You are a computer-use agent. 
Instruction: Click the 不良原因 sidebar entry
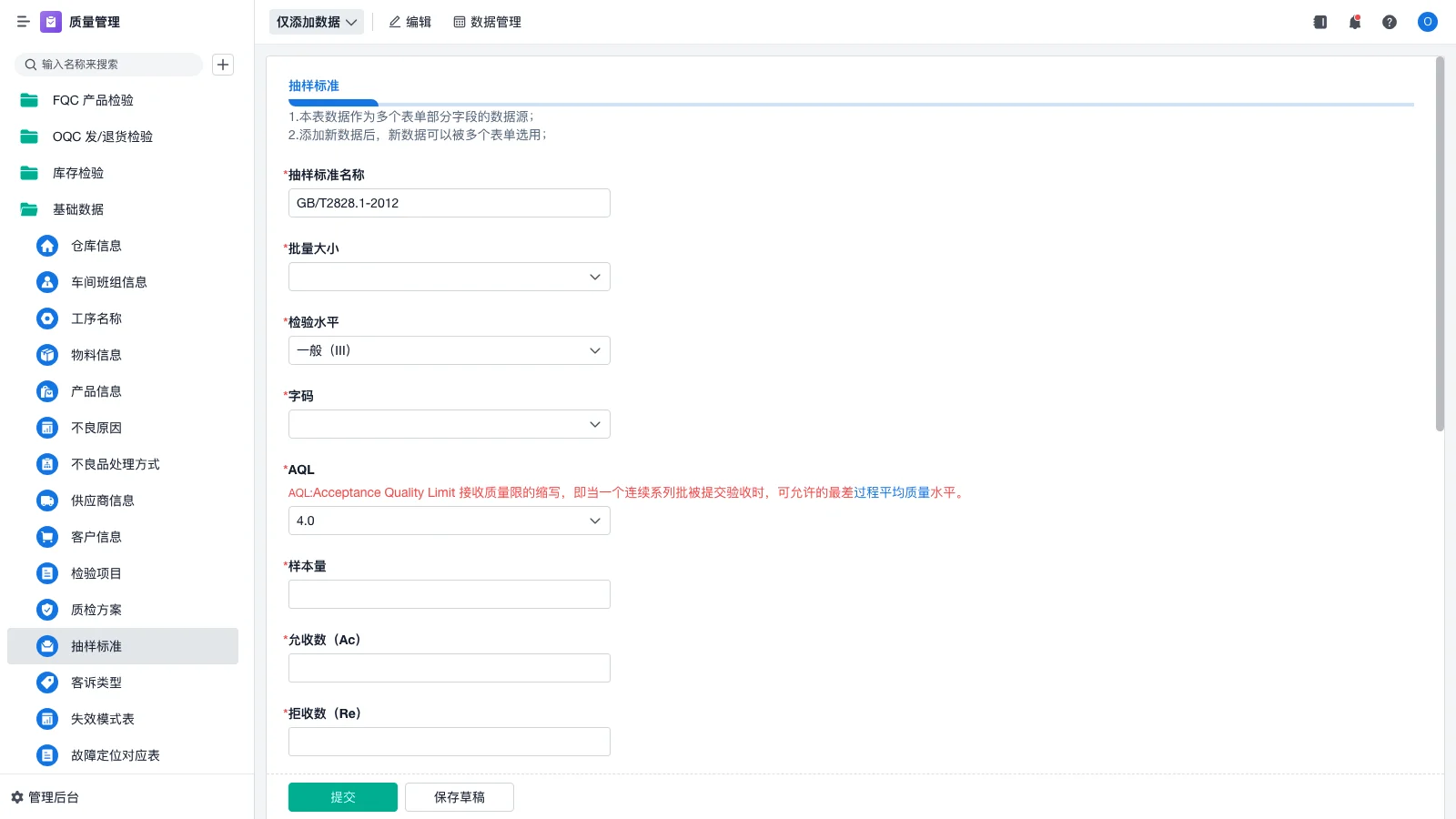[96, 428]
